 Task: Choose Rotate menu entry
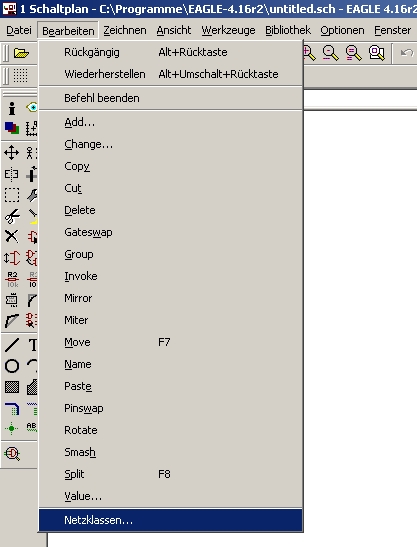171,430
